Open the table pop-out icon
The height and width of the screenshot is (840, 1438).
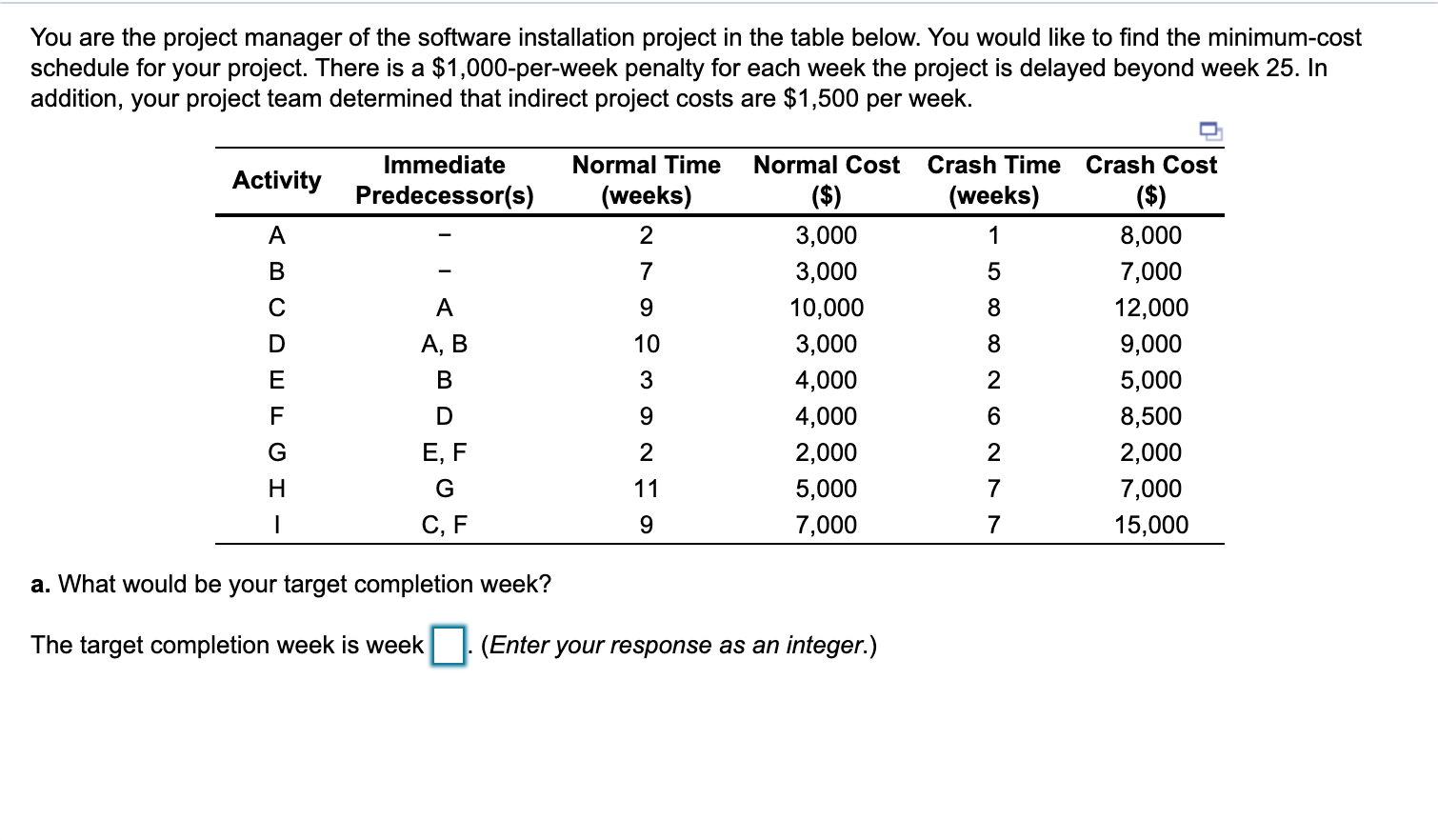[x=1211, y=132]
